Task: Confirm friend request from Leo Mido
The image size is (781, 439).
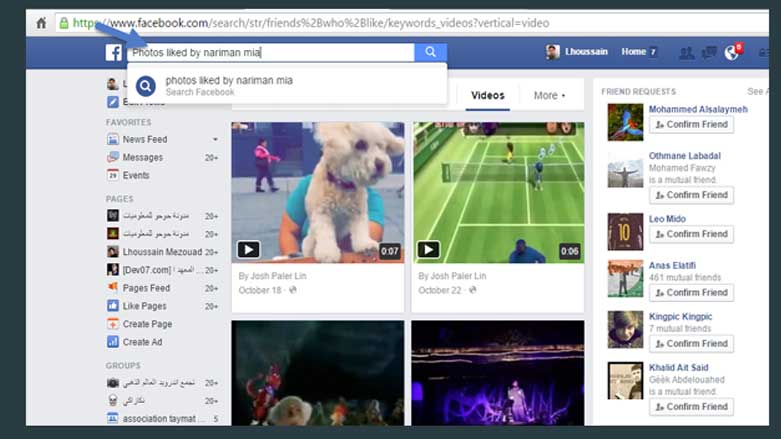Action: [691, 234]
